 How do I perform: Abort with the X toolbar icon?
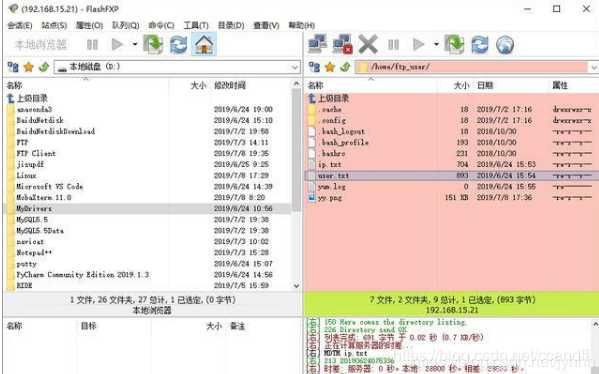[x=368, y=44]
